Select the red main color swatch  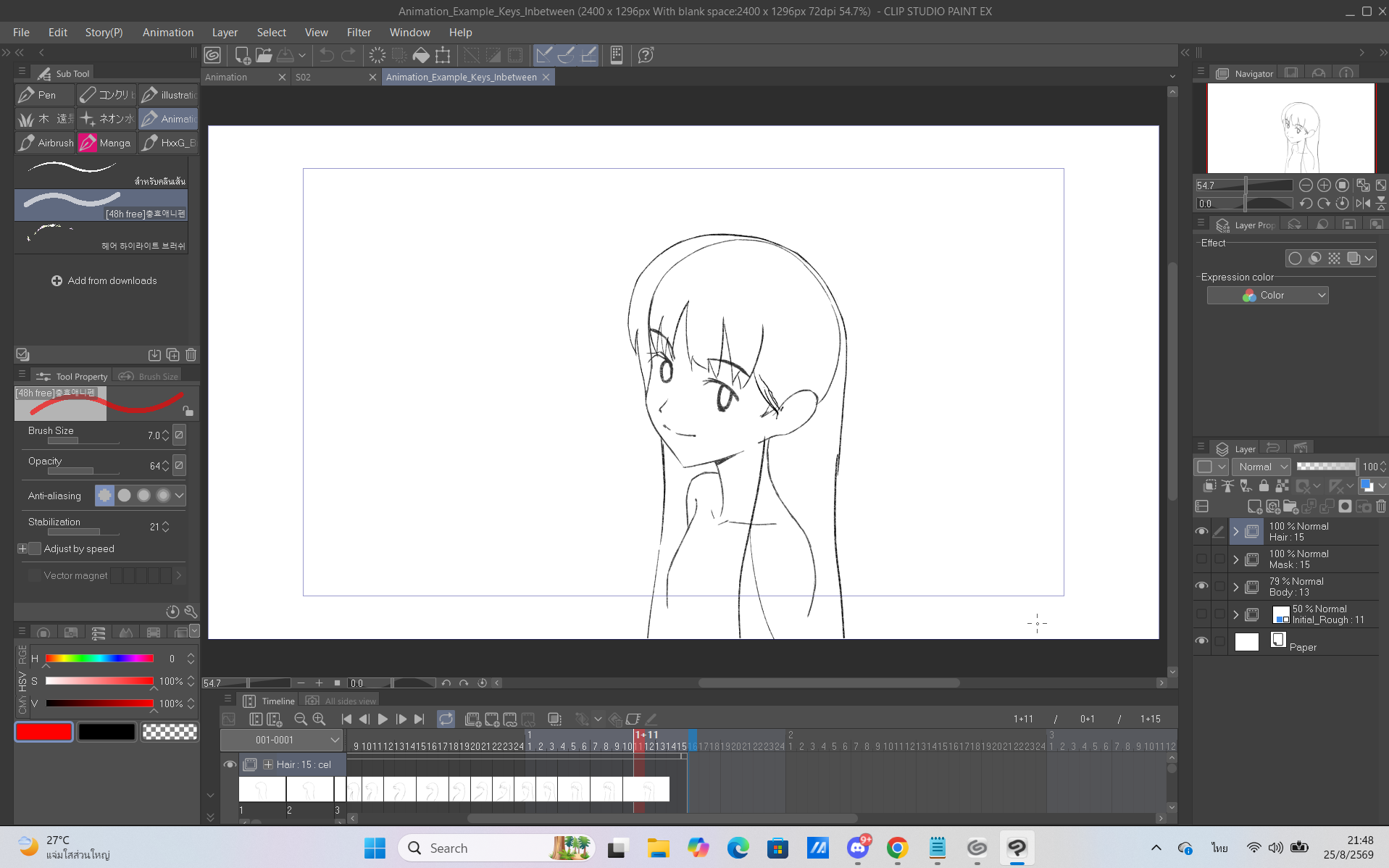[43, 732]
